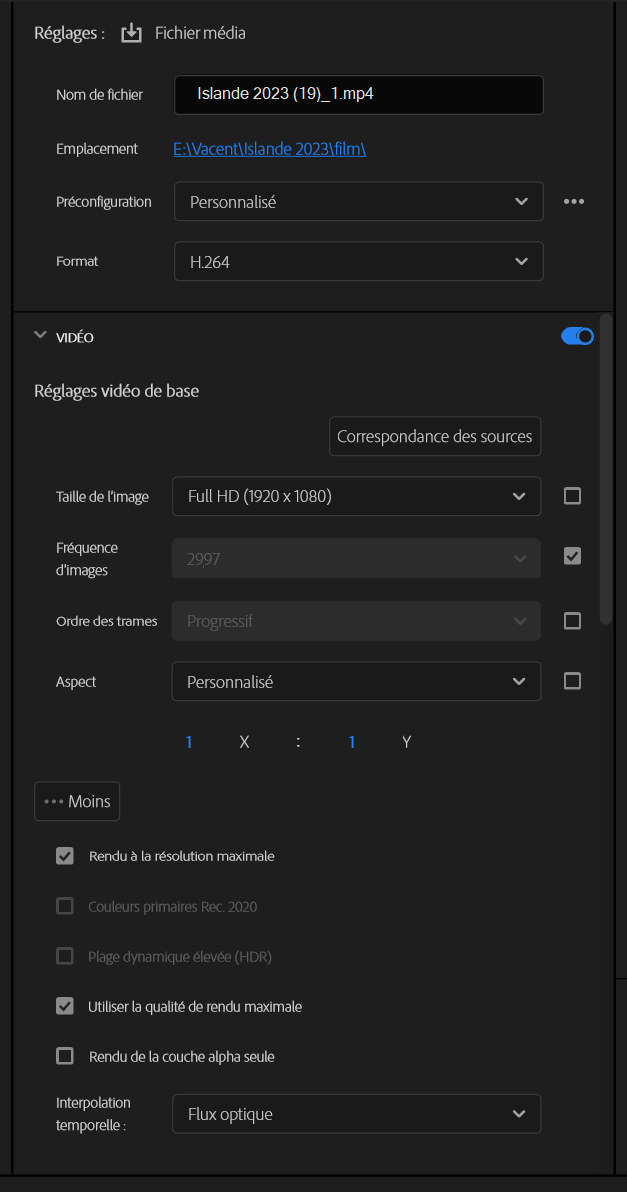This screenshot has width=627, height=1192.
Task: Uncheck source match for Fréquence d'images
Action: [572, 556]
